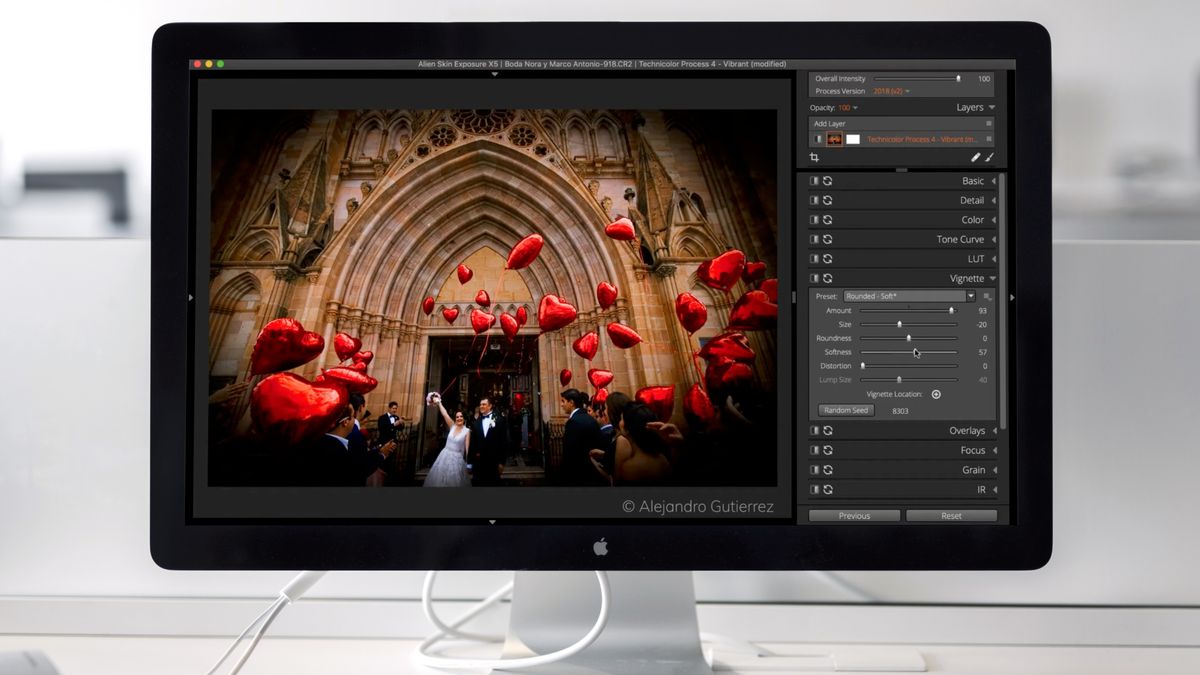1200x675 pixels.
Task: Toggle the split-preview icon for the LUT section
Action: pos(814,258)
